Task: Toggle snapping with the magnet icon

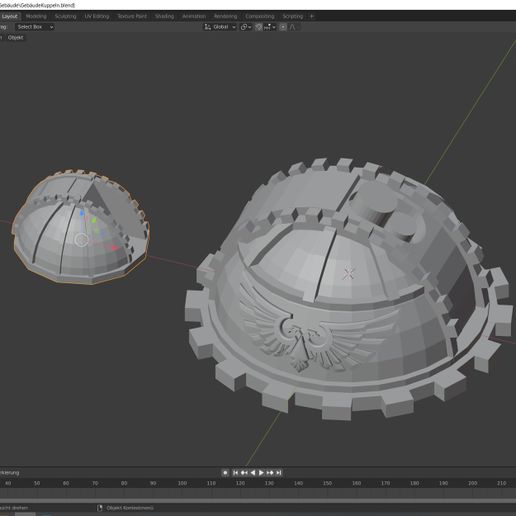Action: [x=258, y=27]
